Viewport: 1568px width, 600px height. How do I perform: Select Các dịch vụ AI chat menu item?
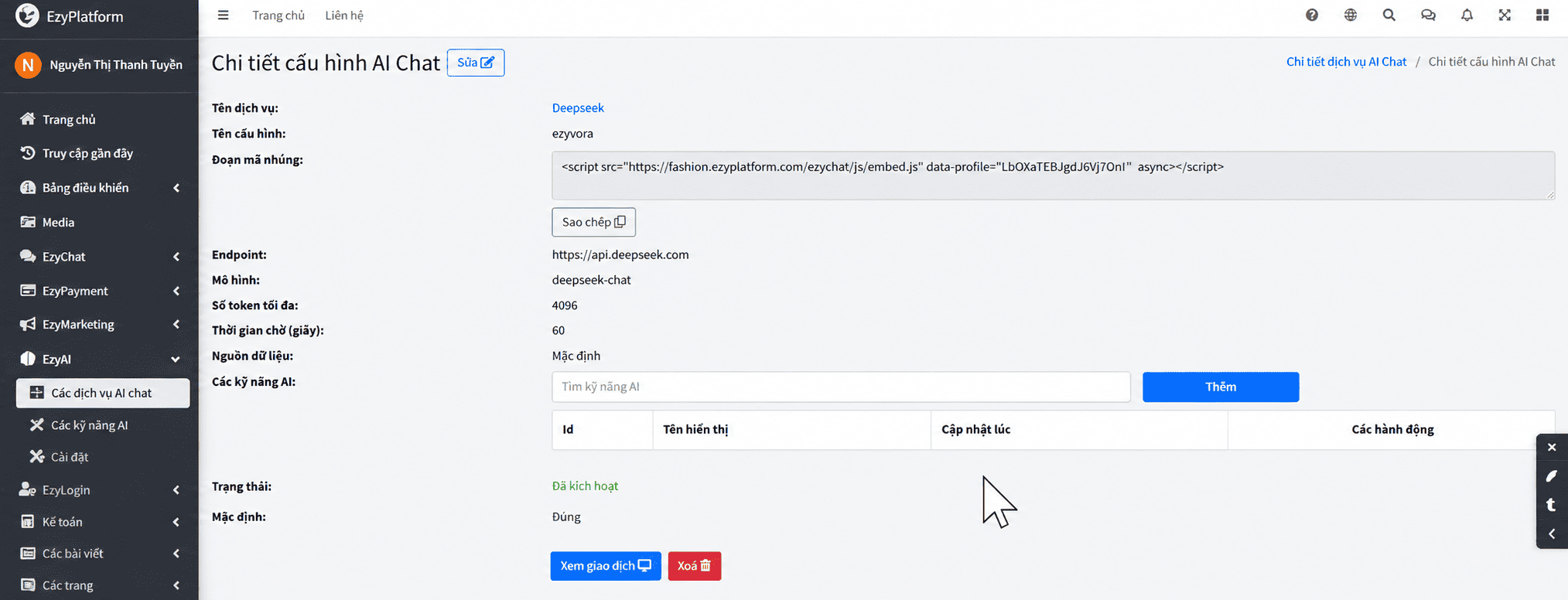click(103, 393)
